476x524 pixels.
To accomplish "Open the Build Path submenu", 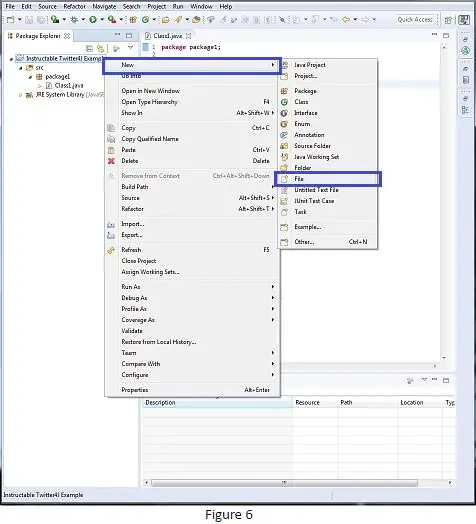I will pos(192,187).
